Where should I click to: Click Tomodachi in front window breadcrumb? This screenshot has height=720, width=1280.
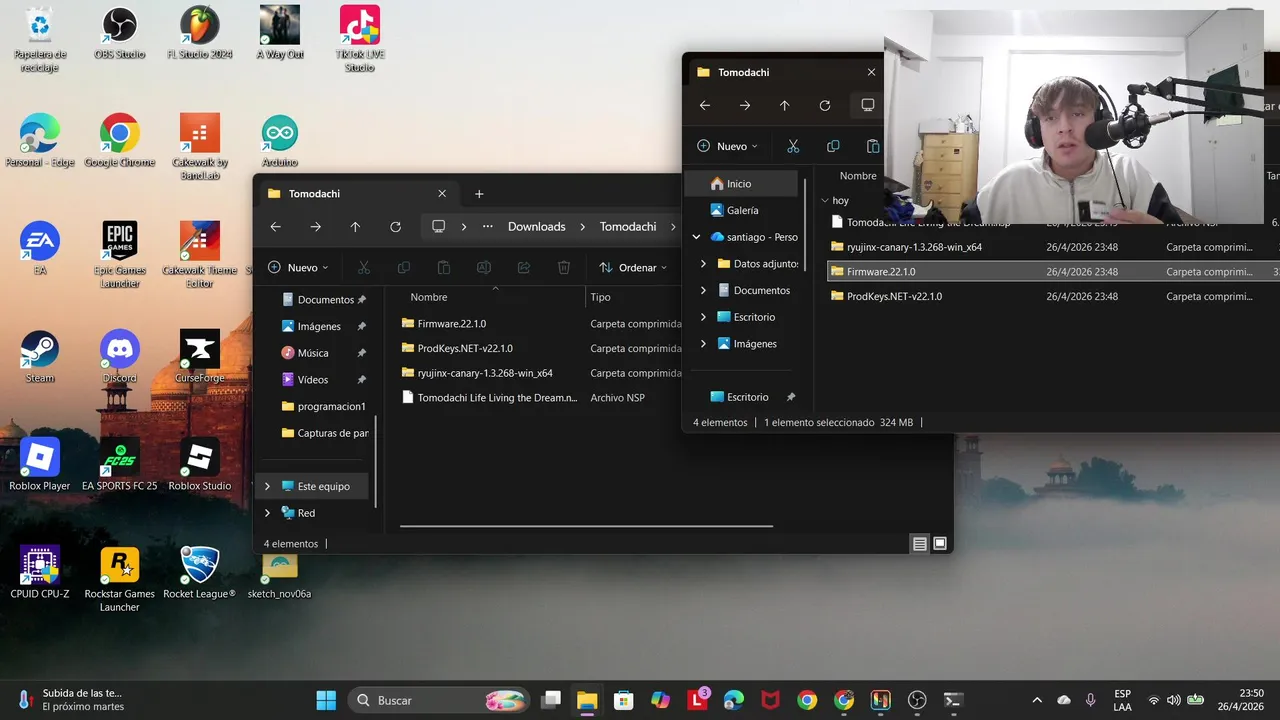pos(628,227)
